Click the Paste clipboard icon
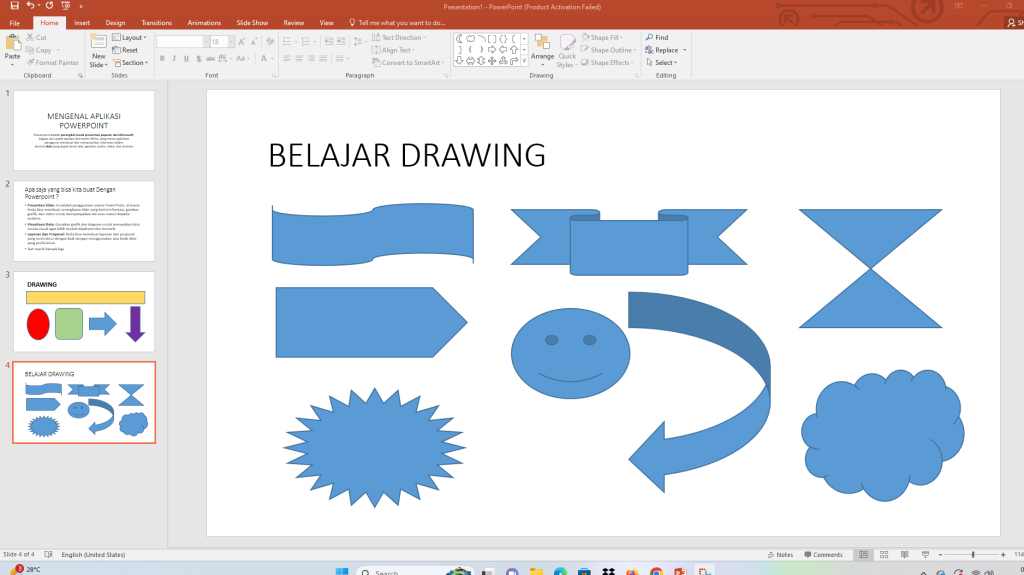 click(12, 47)
